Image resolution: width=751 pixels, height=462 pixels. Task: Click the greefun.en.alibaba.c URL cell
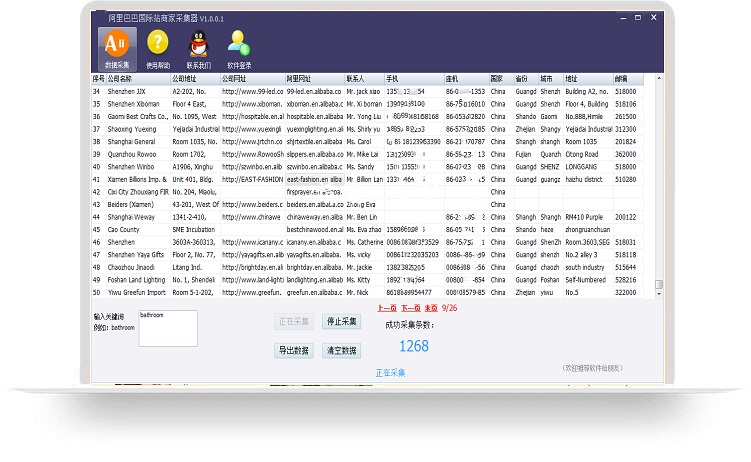tap(315, 293)
